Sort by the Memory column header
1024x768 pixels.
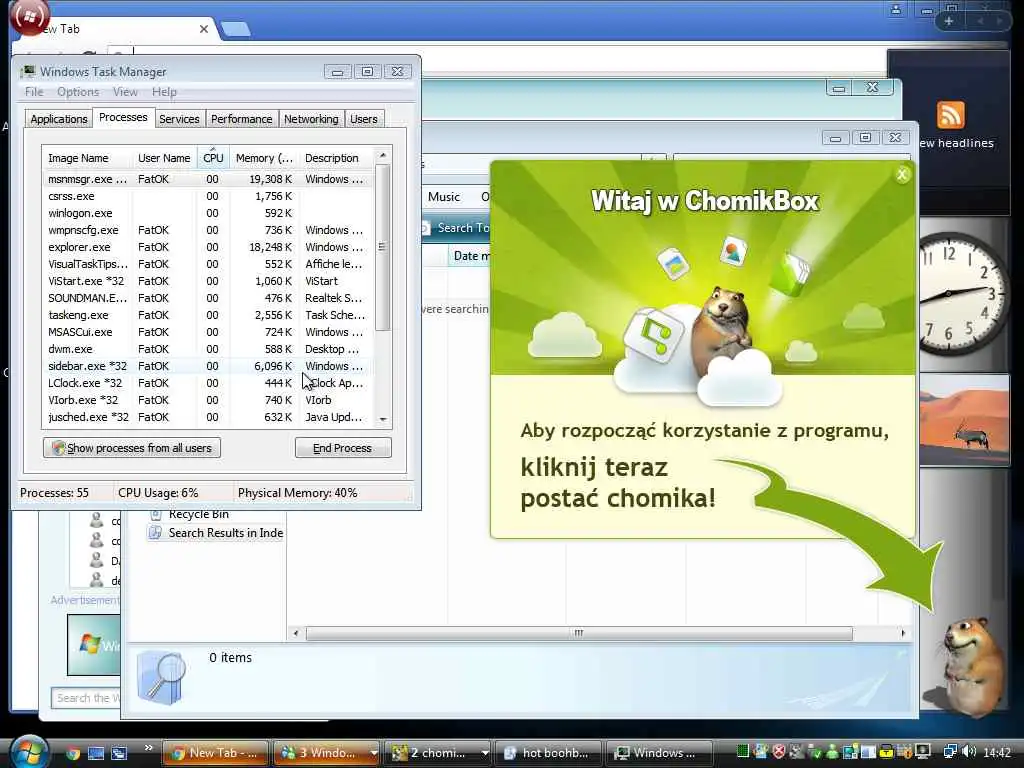pyautogui.click(x=264, y=158)
